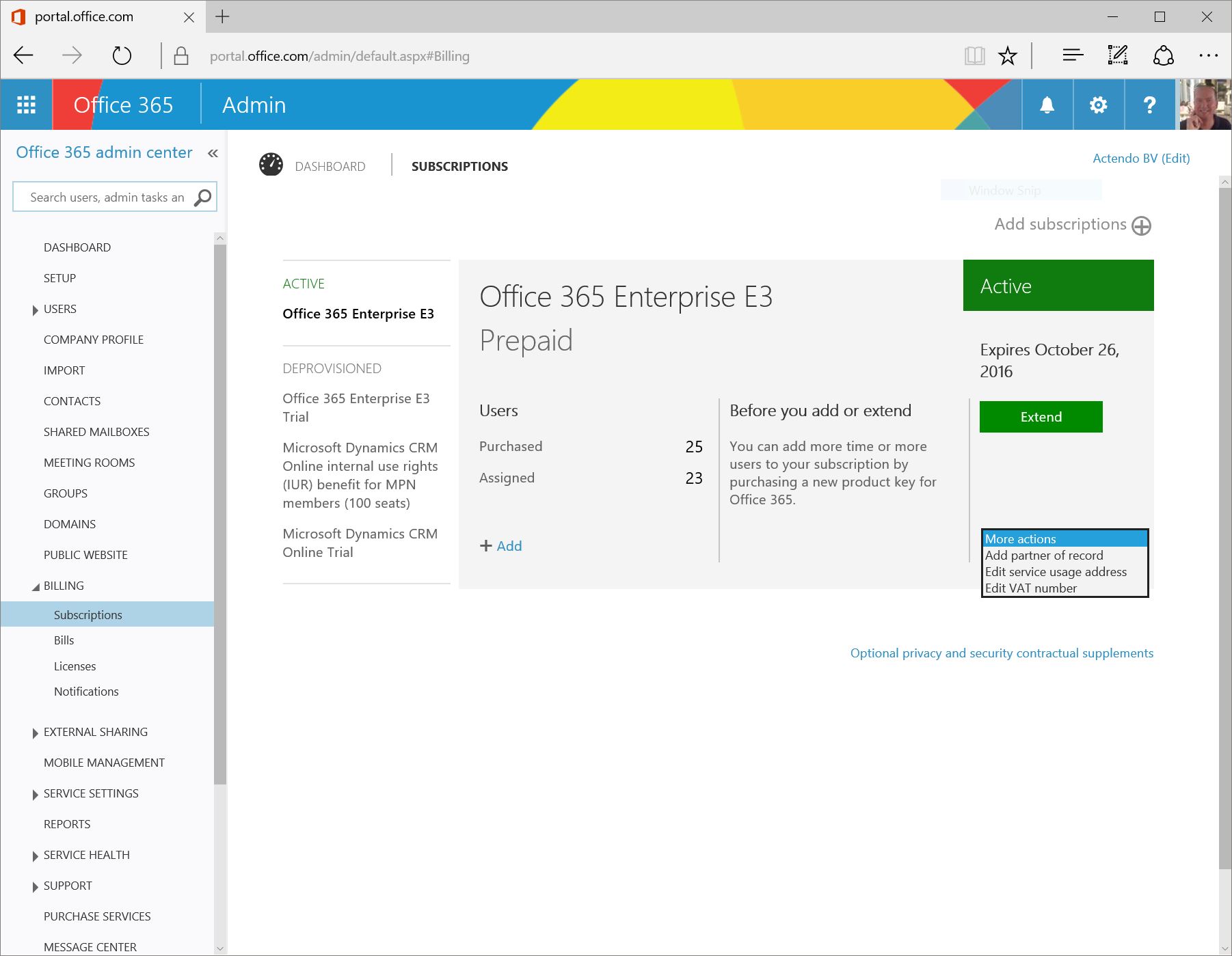
Task: Open optional privacy and security supplements link
Action: click(x=1002, y=653)
